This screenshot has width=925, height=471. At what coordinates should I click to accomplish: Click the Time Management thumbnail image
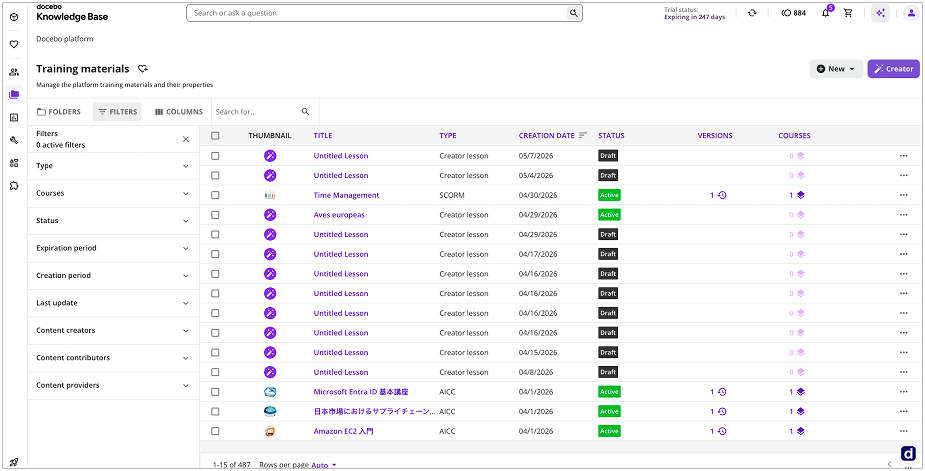point(270,195)
